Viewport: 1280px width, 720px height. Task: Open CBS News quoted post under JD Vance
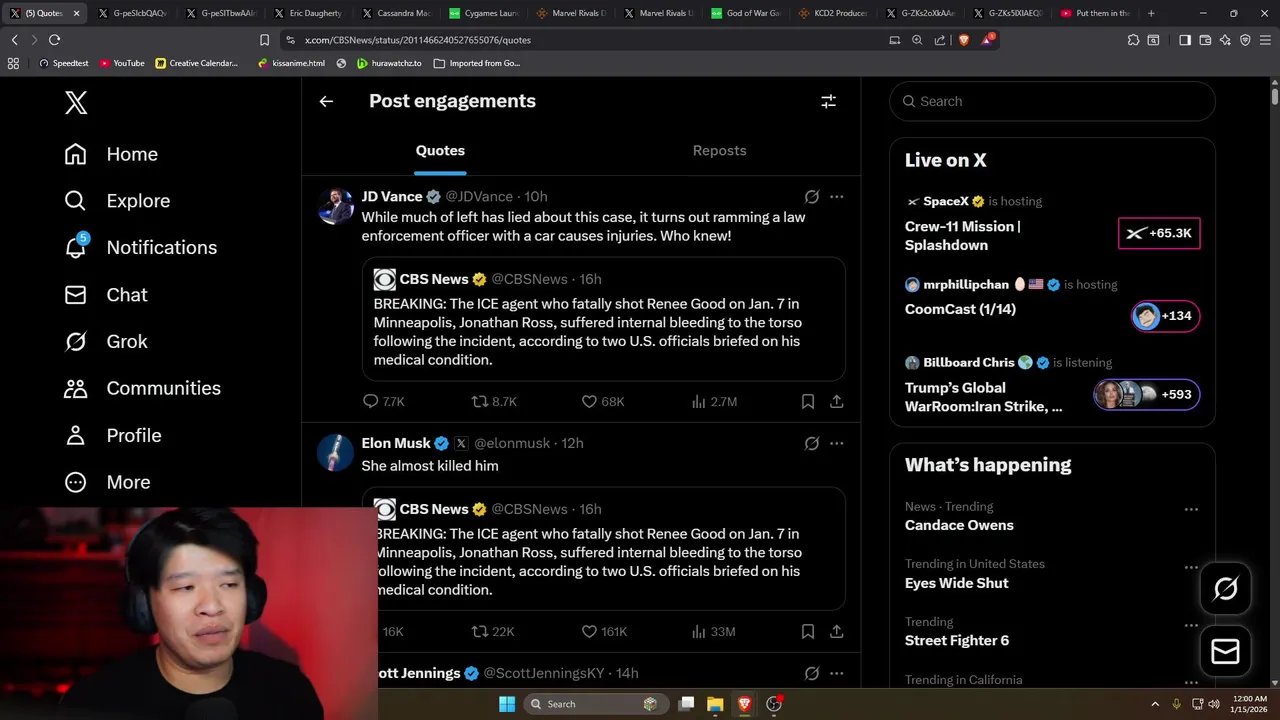point(603,319)
